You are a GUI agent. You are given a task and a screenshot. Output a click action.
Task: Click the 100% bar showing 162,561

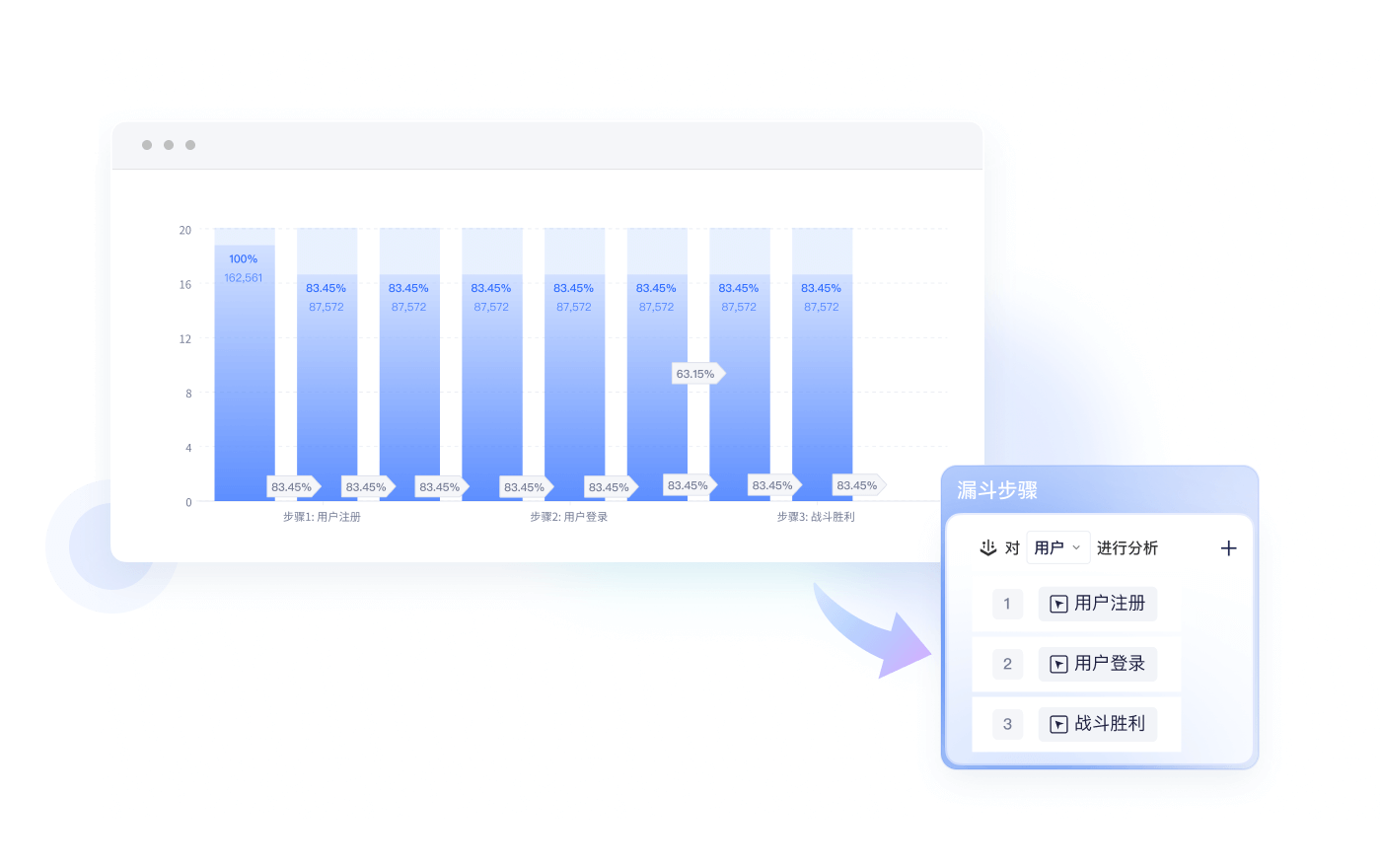coord(244,375)
